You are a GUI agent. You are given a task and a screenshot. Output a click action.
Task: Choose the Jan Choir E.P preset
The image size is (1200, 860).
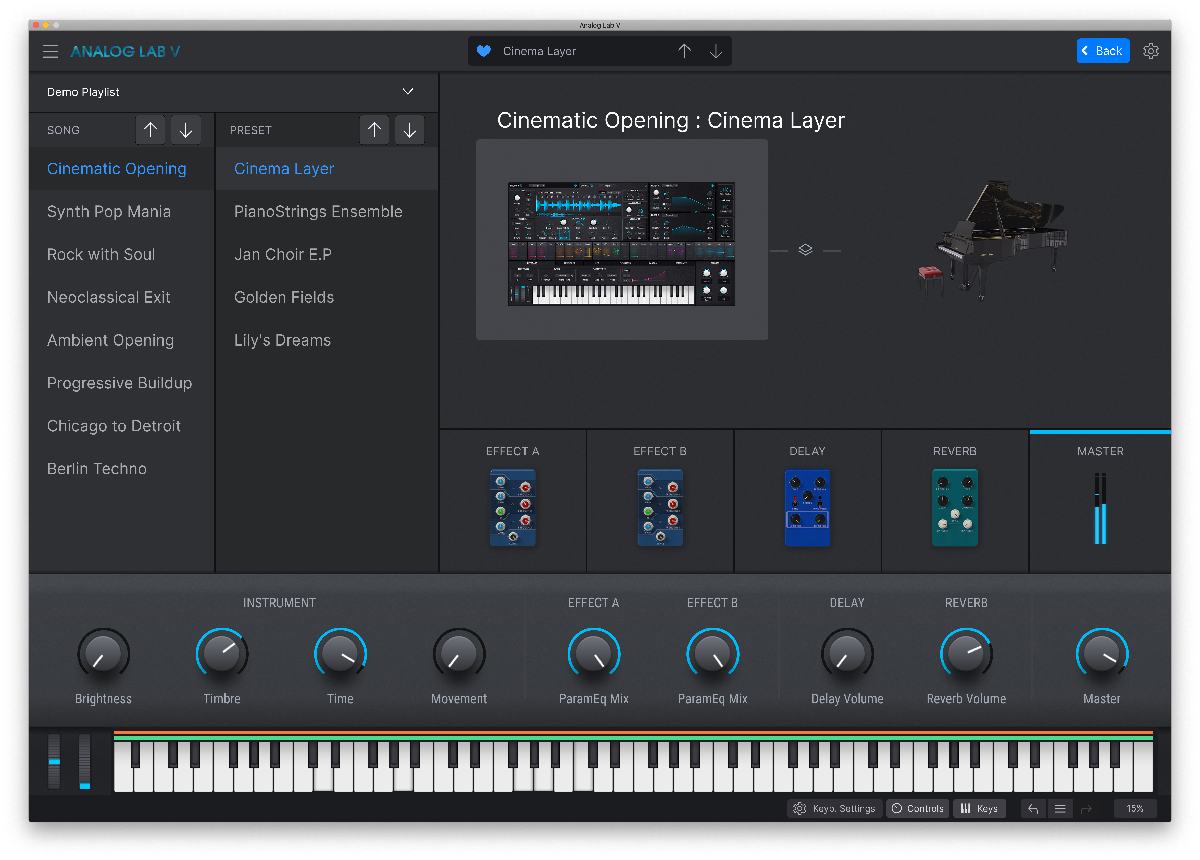click(327, 255)
